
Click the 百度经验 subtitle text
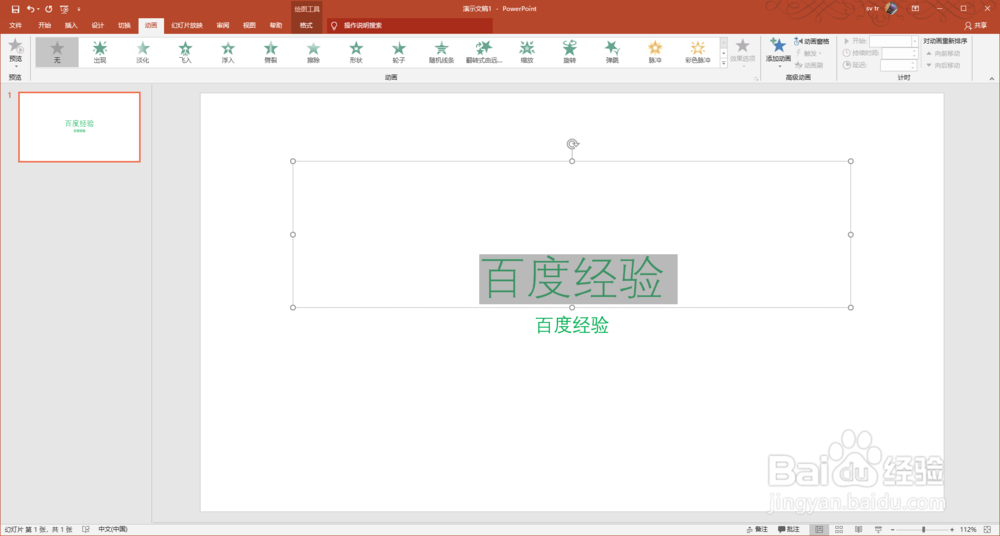coord(572,325)
